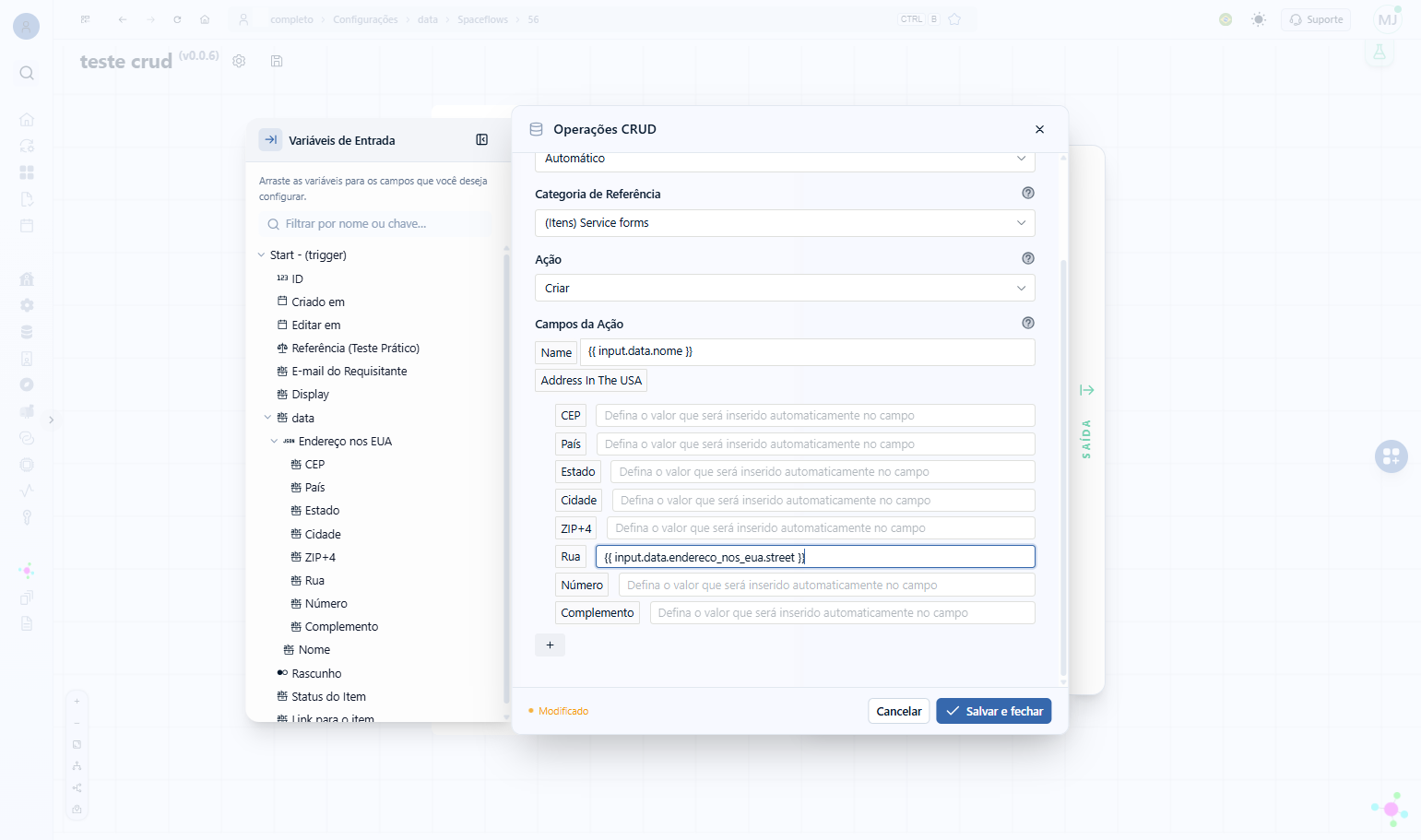
Task: Click the help icon beside Ação
Action: tap(1028, 258)
